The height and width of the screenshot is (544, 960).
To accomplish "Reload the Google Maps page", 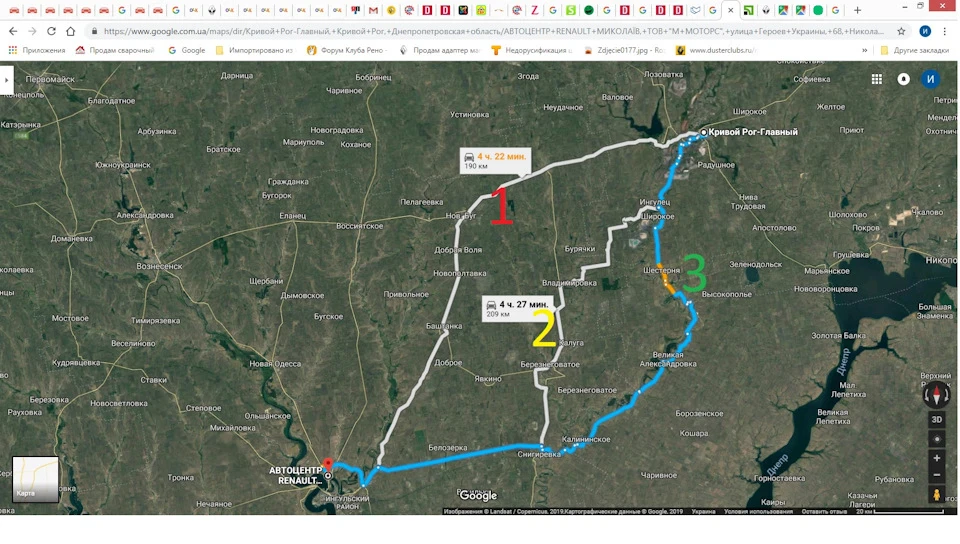I will pyautogui.click(x=51, y=31).
